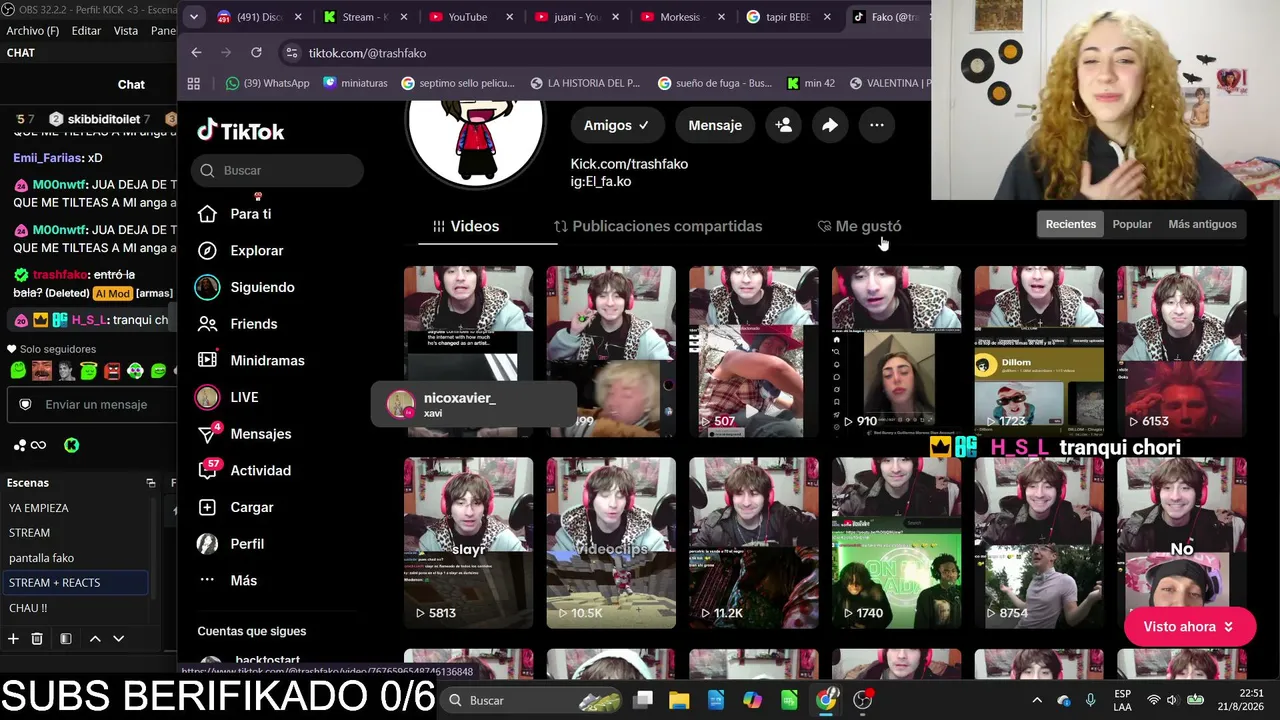Open the Explorar compass page
Image resolution: width=1280 pixels, height=720 pixels.
pos(240,251)
